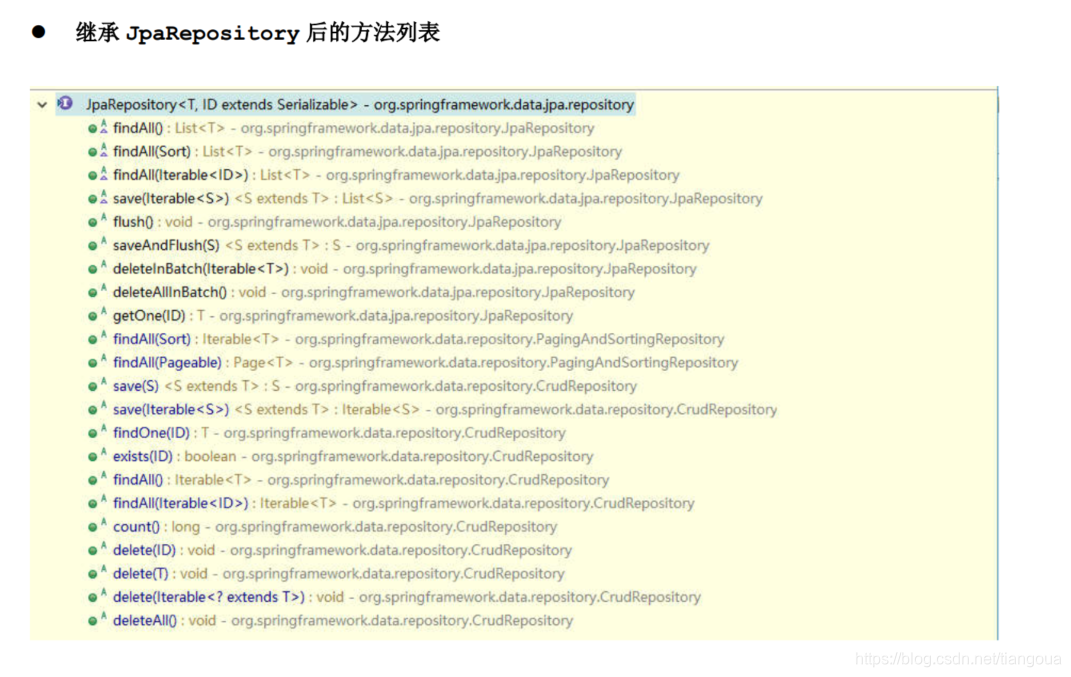Click method icon beside findAll(Pageable)

pyautogui.click(x=97, y=362)
